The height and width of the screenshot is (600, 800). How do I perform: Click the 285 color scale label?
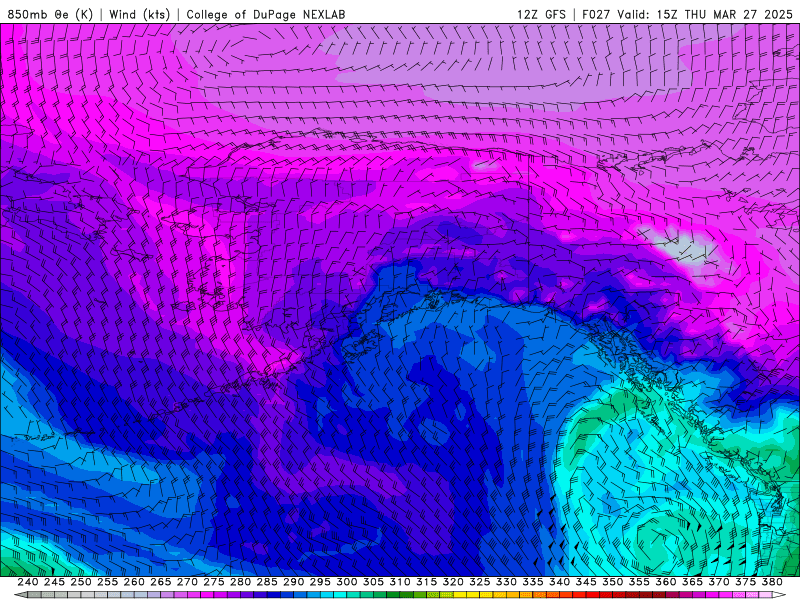[x=267, y=582]
